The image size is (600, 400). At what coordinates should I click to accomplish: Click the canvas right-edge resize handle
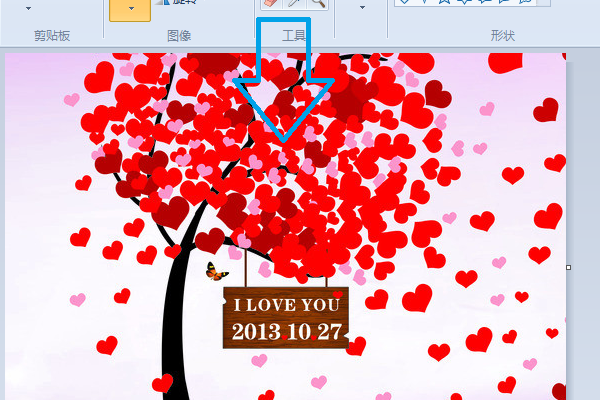point(569,267)
